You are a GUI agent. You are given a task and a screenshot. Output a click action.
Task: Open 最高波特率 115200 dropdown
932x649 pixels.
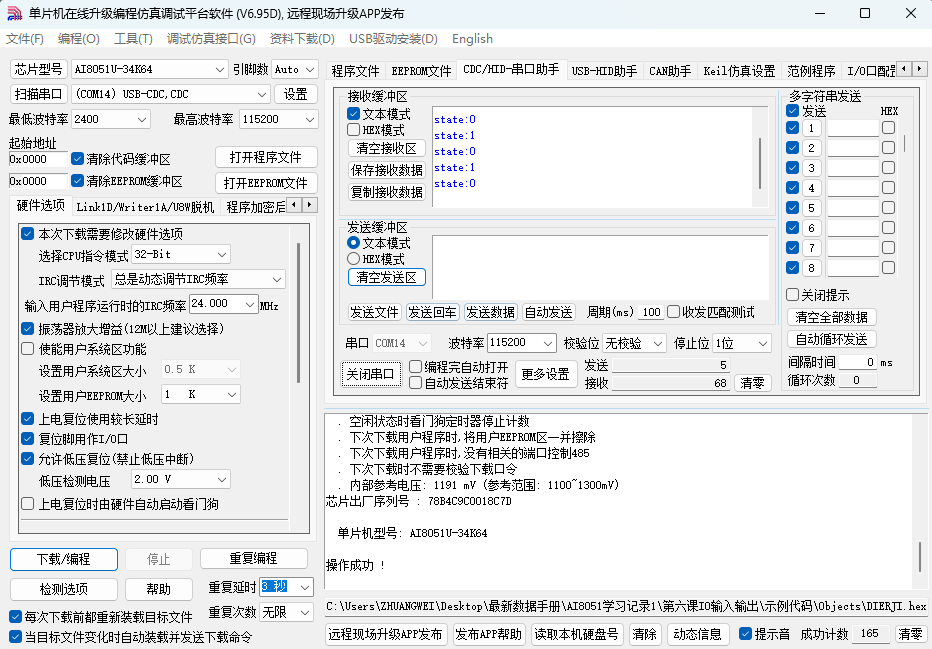(x=278, y=119)
